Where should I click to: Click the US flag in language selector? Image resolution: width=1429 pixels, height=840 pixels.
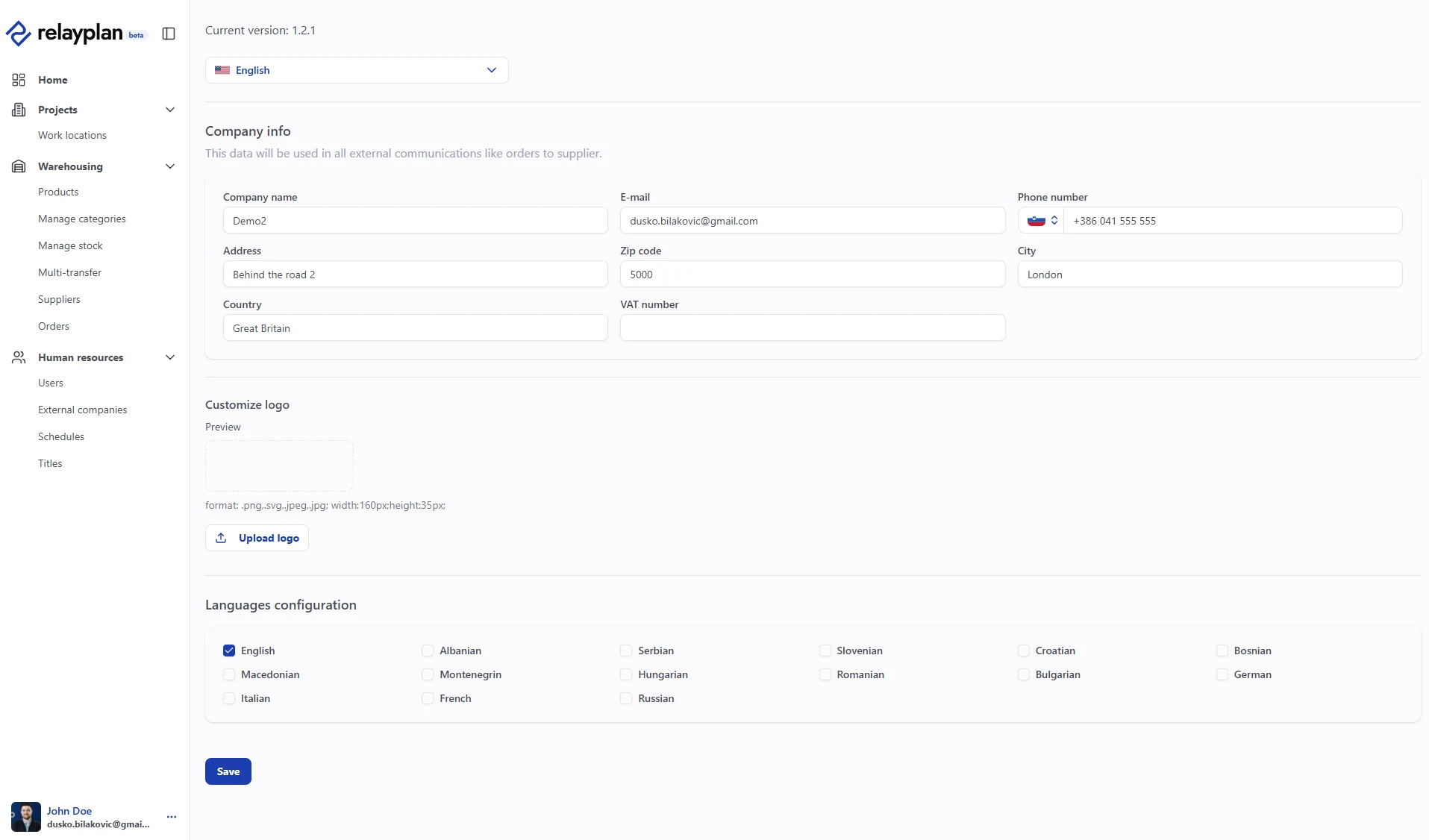pyautogui.click(x=222, y=70)
